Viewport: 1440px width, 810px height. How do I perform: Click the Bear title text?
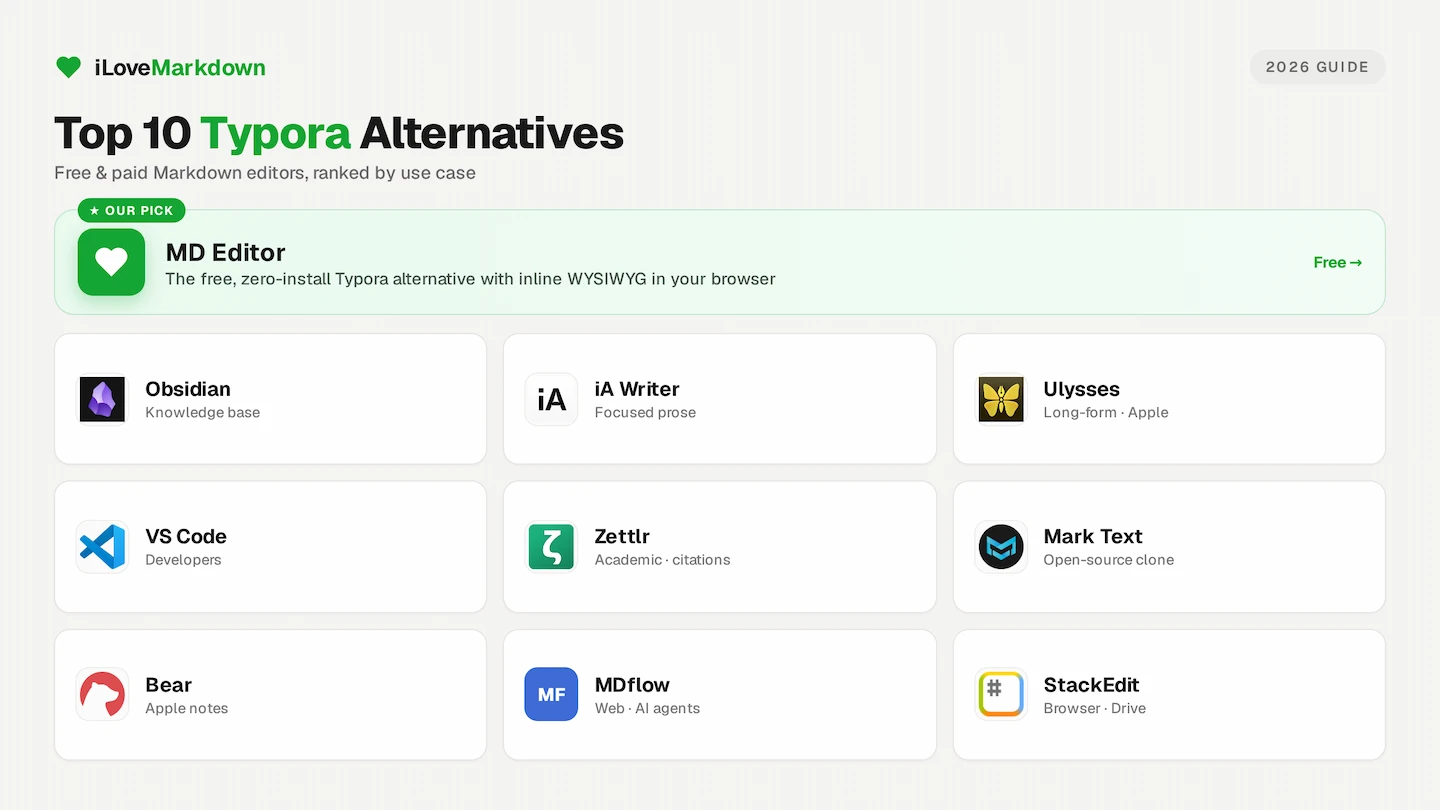pos(169,685)
